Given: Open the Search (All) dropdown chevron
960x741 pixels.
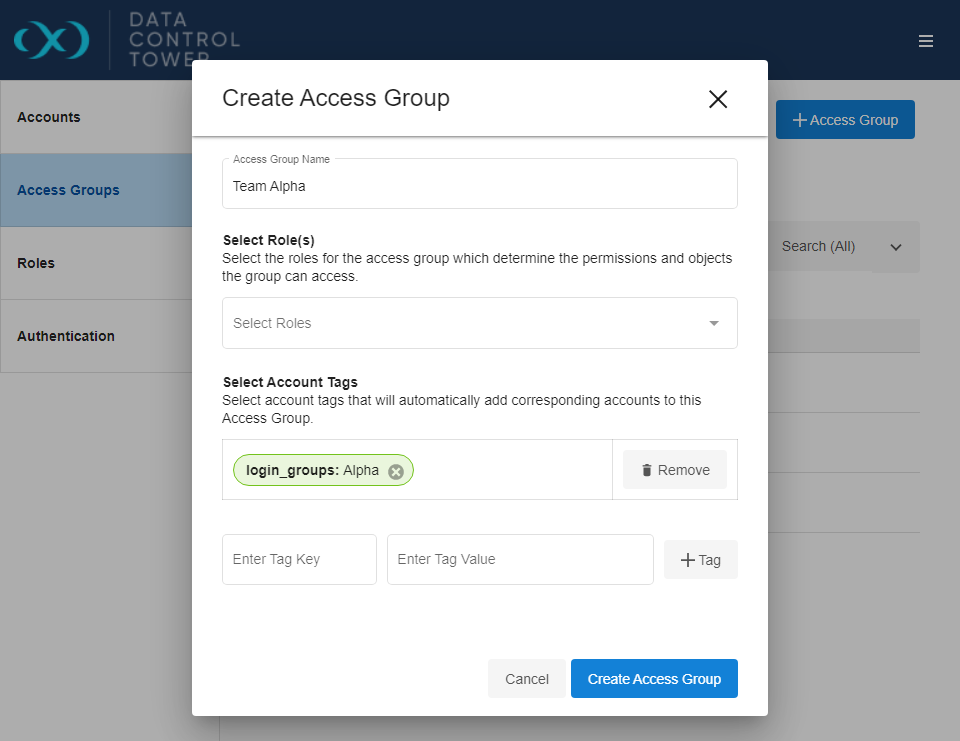Looking at the screenshot, I should tap(896, 247).
